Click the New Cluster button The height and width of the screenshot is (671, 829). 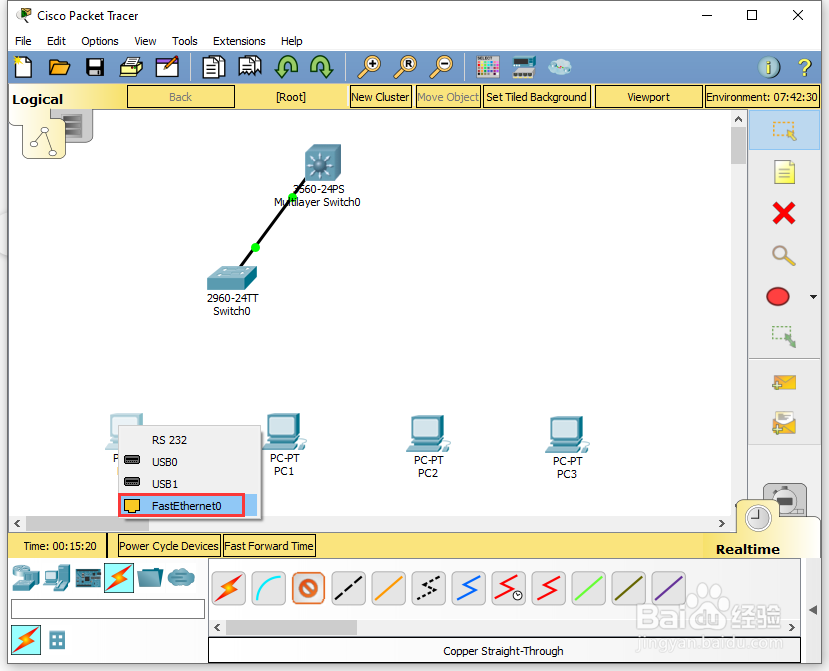point(380,97)
